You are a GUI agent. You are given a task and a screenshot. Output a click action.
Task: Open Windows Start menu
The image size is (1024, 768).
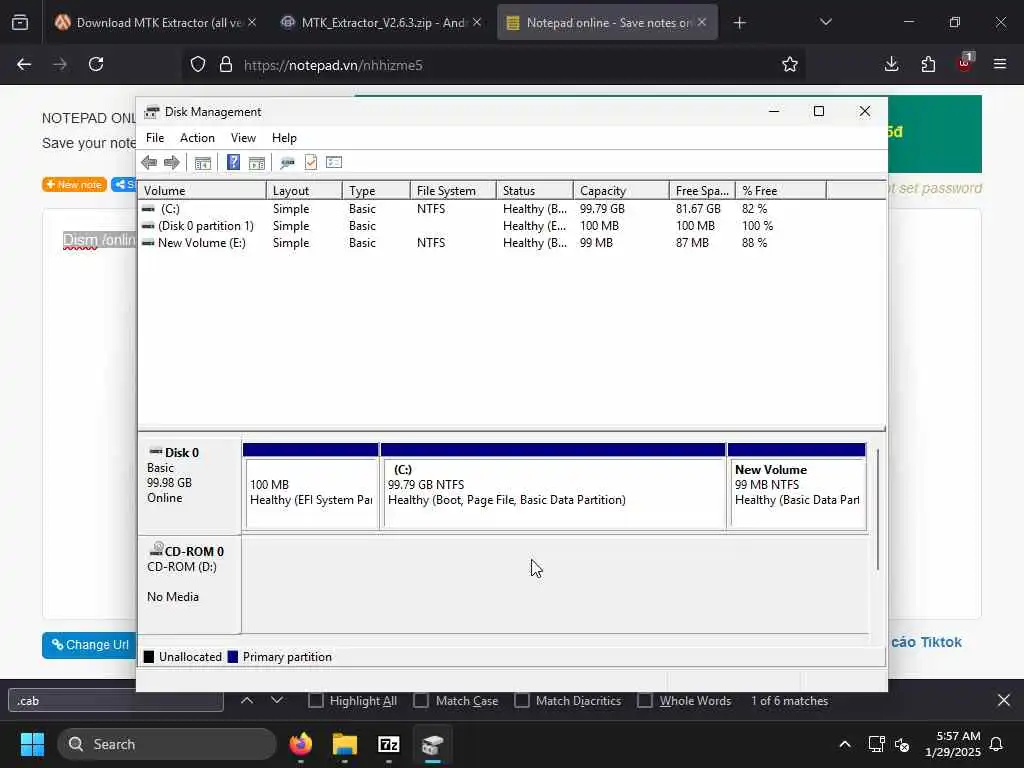32,744
